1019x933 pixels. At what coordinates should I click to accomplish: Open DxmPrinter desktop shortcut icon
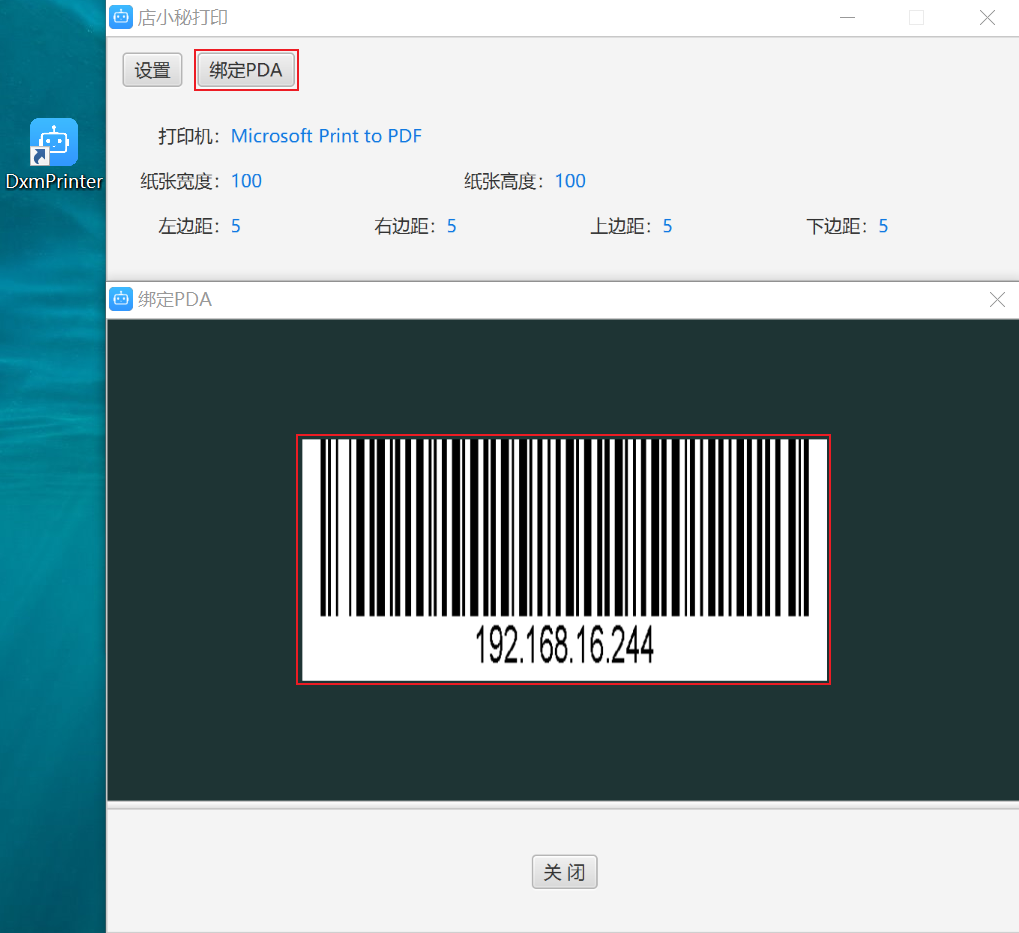tap(54, 154)
